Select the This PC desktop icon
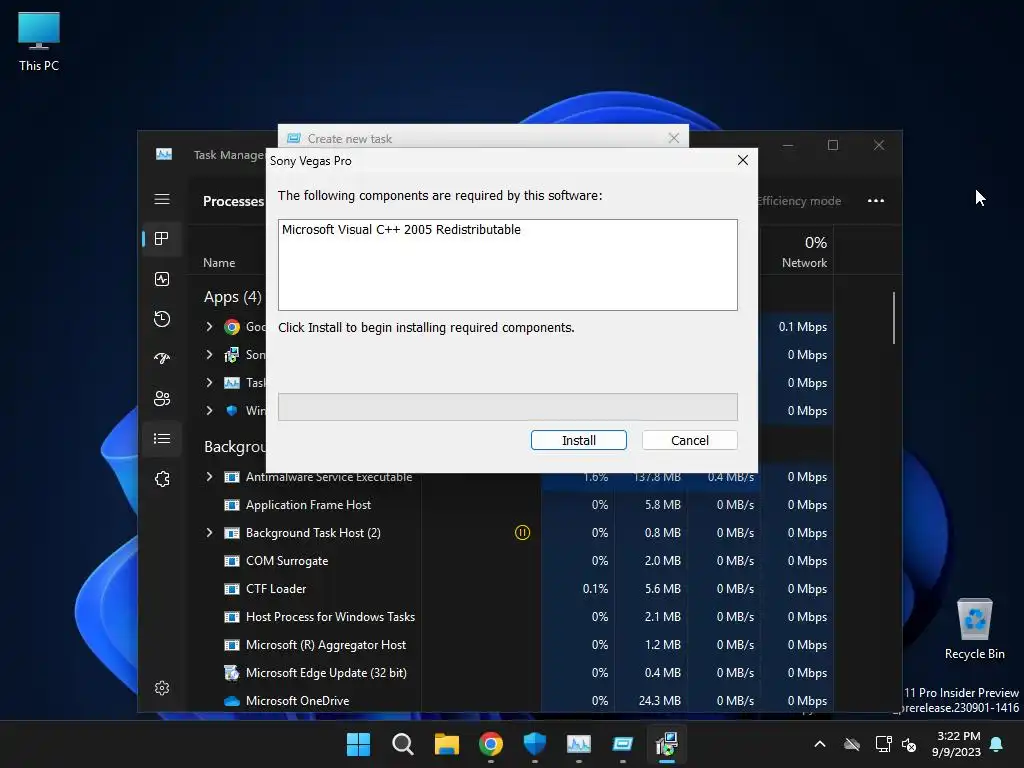The width and height of the screenshot is (1024, 768). pyautogui.click(x=39, y=42)
